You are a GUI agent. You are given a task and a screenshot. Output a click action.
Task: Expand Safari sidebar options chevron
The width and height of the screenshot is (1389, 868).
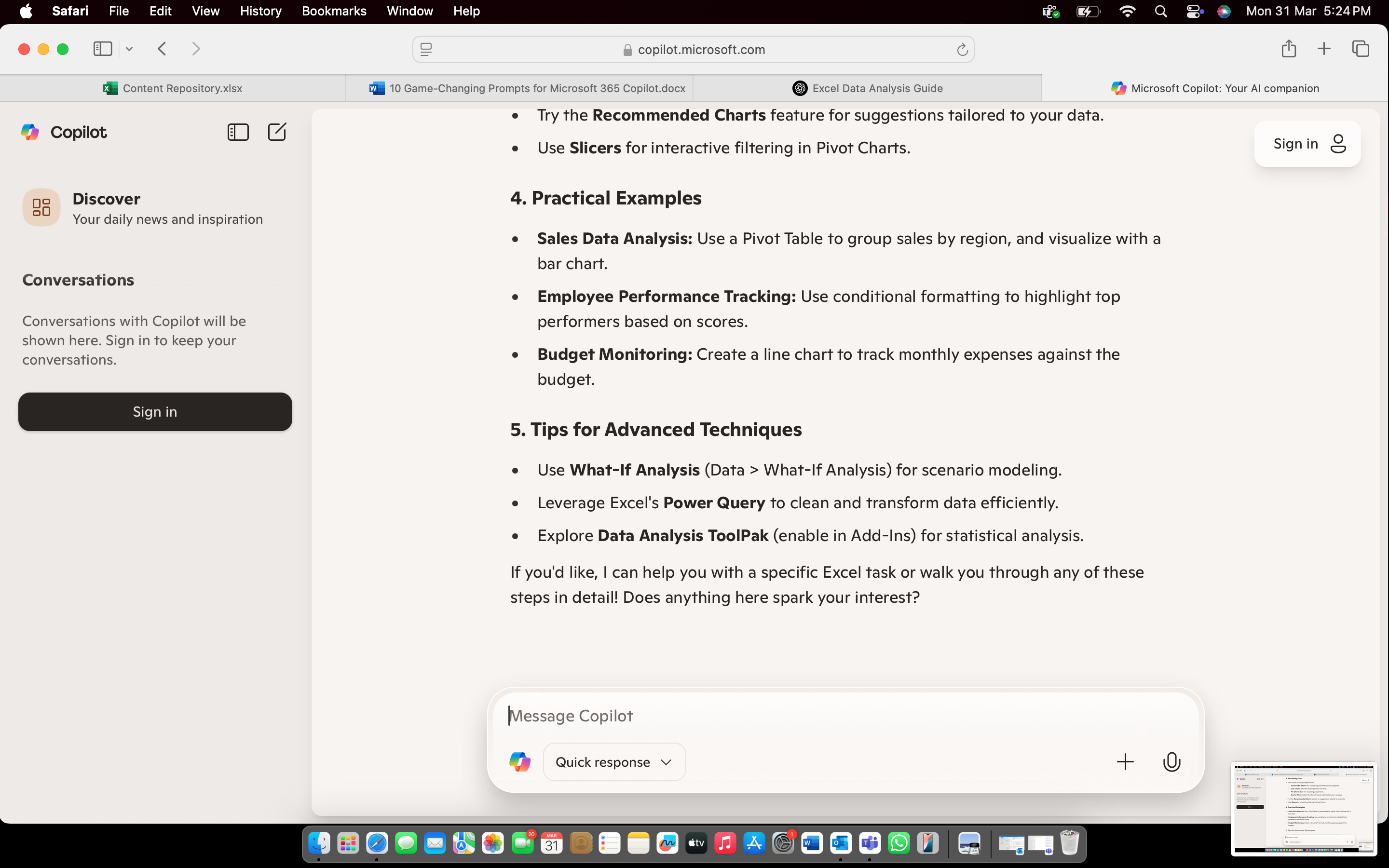129,49
